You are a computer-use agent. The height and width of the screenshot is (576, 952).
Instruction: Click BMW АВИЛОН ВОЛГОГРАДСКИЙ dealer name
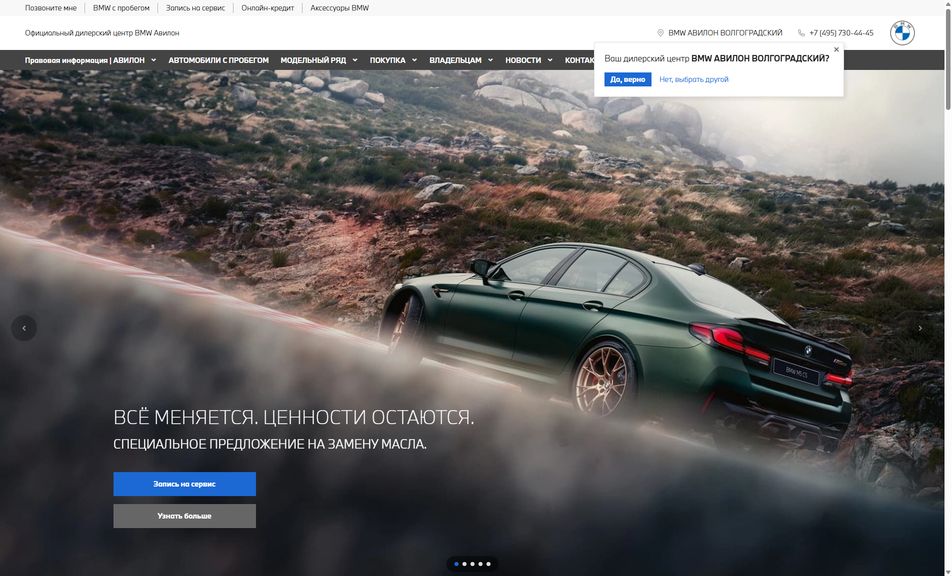(725, 33)
